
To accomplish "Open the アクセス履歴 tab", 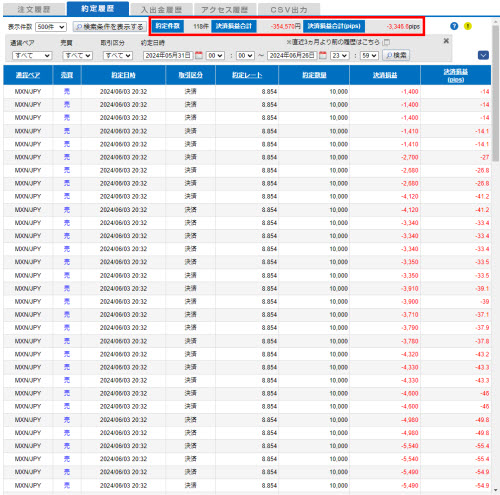I will tap(225, 10).
